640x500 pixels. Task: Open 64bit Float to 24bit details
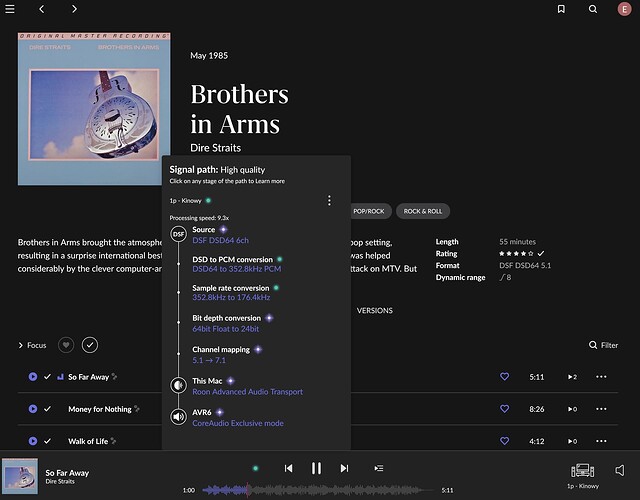(226, 329)
